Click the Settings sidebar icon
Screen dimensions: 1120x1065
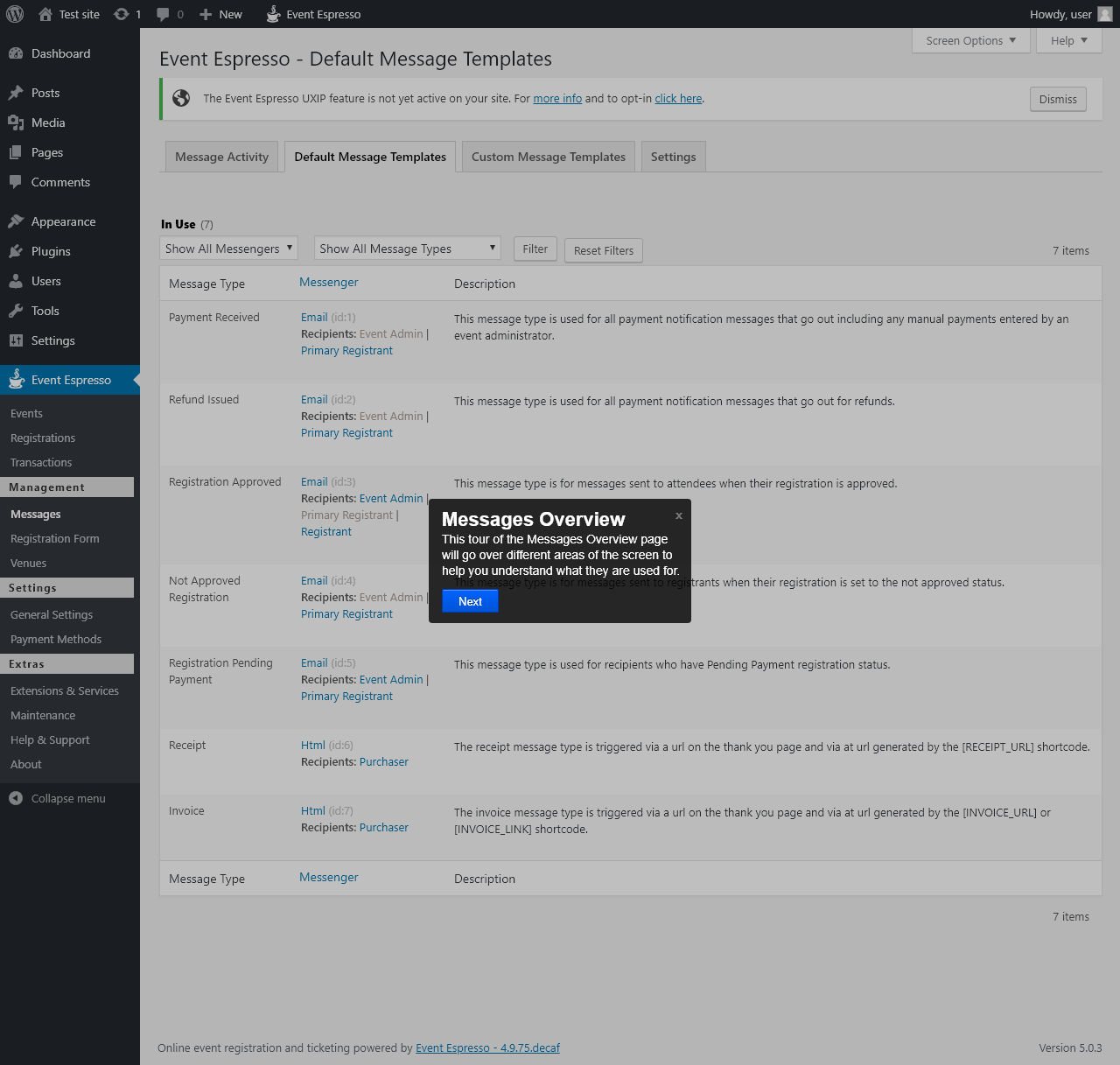tap(16, 340)
